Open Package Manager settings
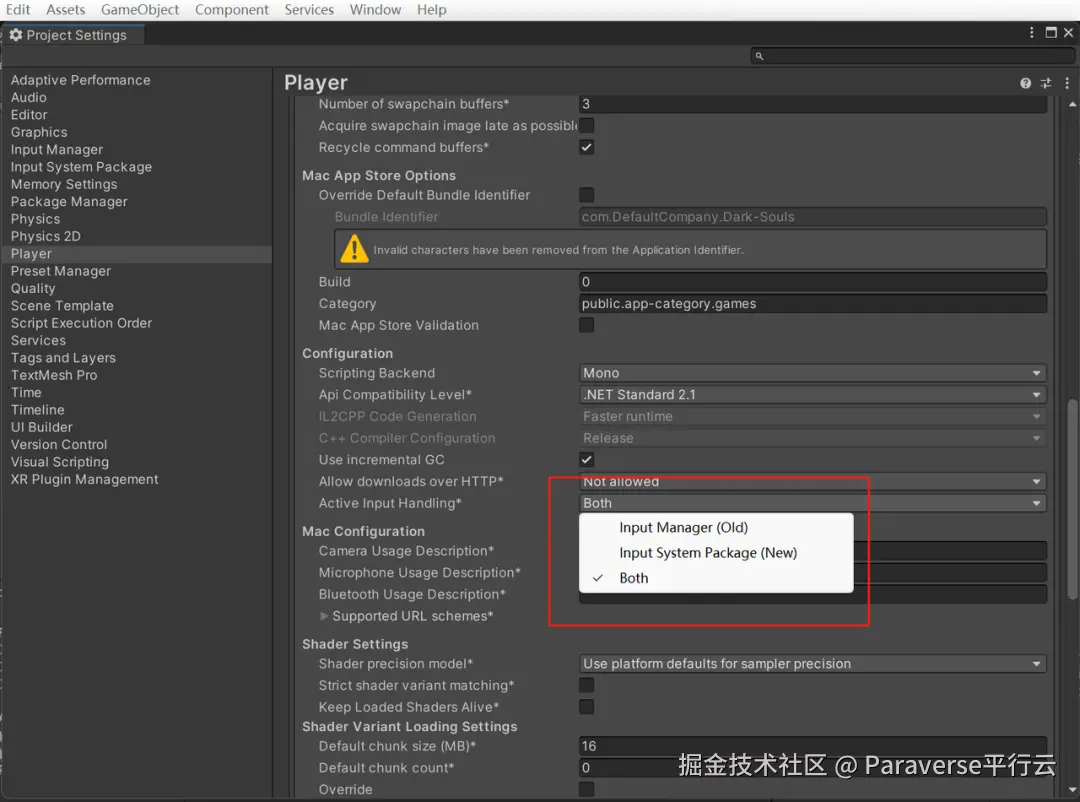Image resolution: width=1080 pixels, height=802 pixels. [69, 202]
